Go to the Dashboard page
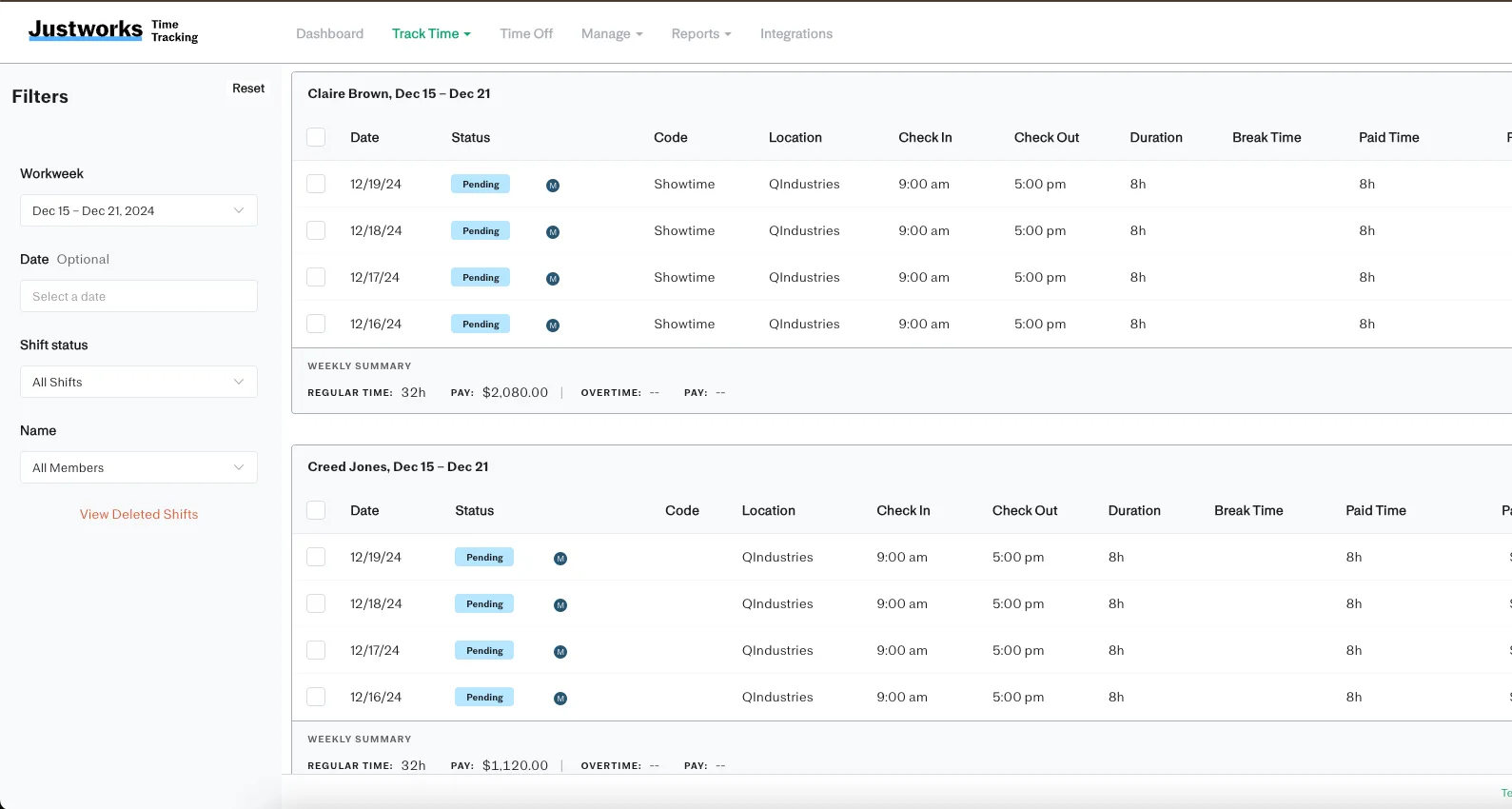 [330, 33]
